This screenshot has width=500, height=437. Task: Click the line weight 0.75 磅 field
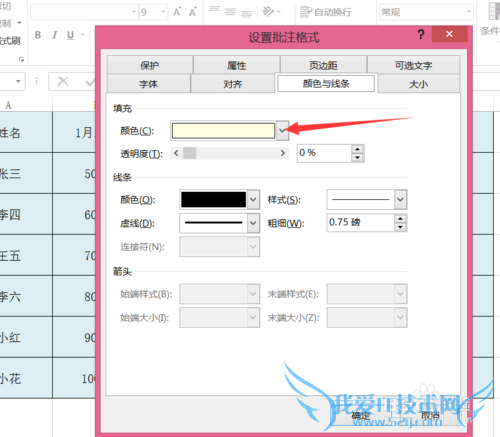point(360,222)
